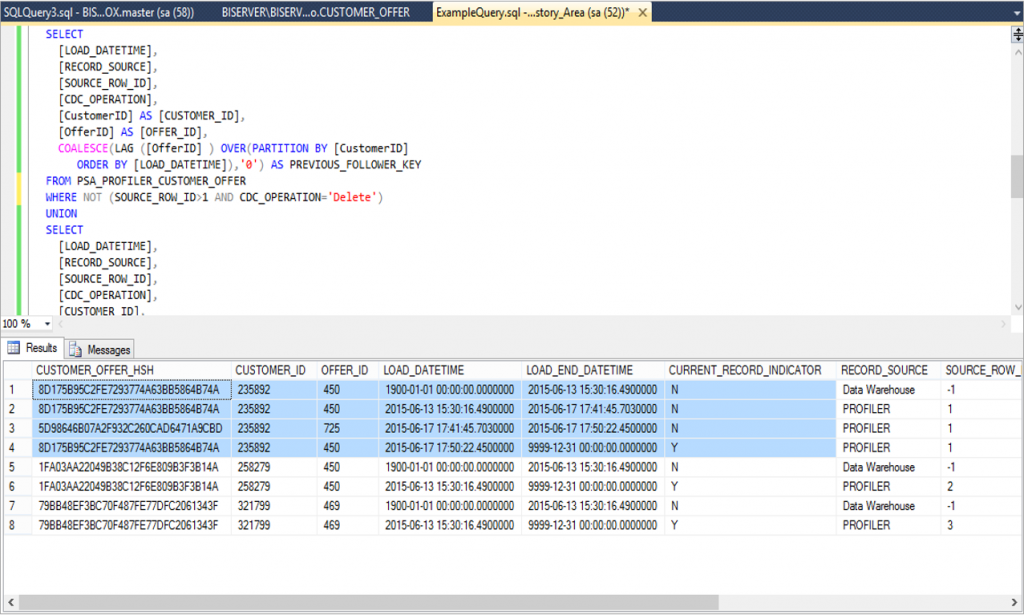The height and width of the screenshot is (615, 1024).
Task: Click the LOAD_DATETIME column header
Action: click(x=450, y=370)
